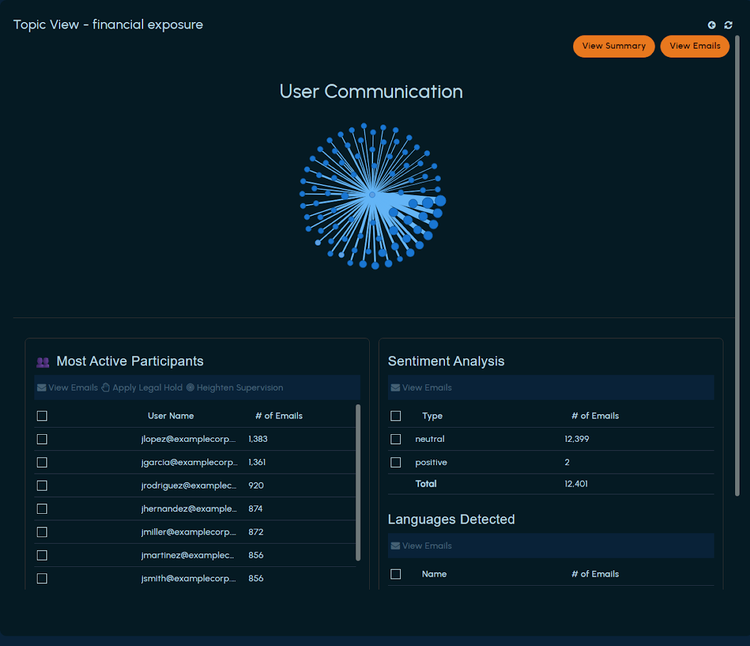Click the positive sentiment label
The height and width of the screenshot is (646, 750).
tap(431, 463)
